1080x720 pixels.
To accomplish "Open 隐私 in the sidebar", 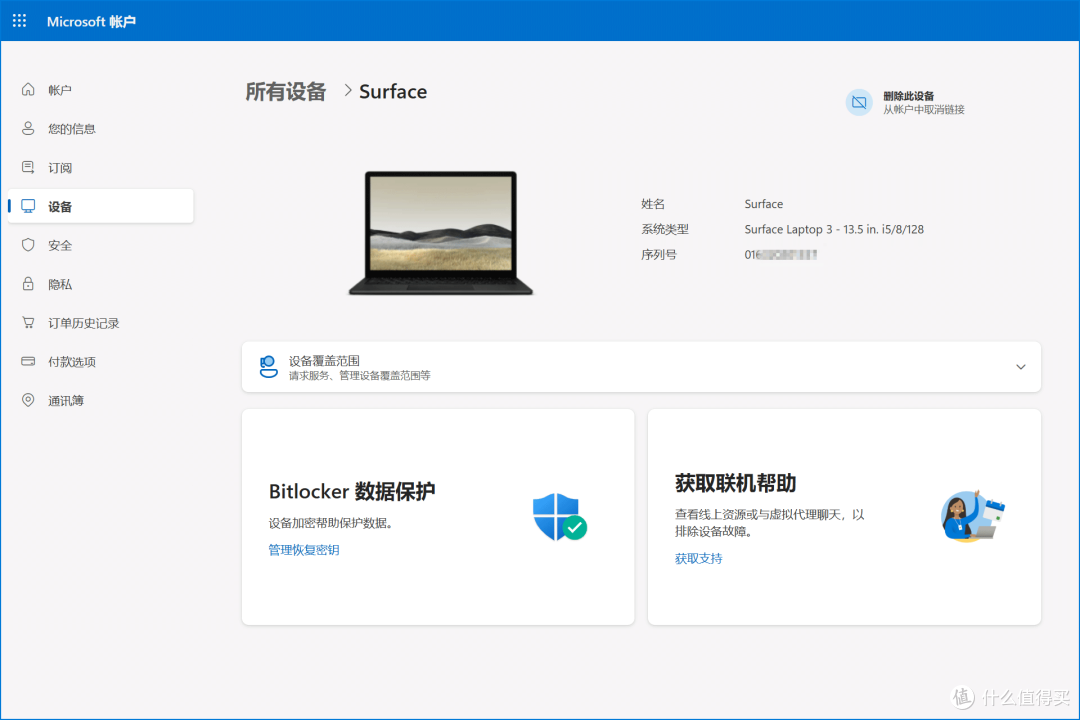I will pyautogui.click(x=60, y=285).
